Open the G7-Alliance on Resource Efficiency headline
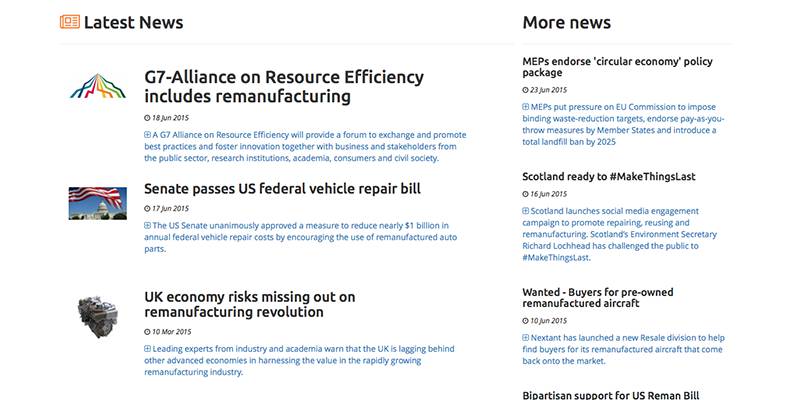 (284, 86)
